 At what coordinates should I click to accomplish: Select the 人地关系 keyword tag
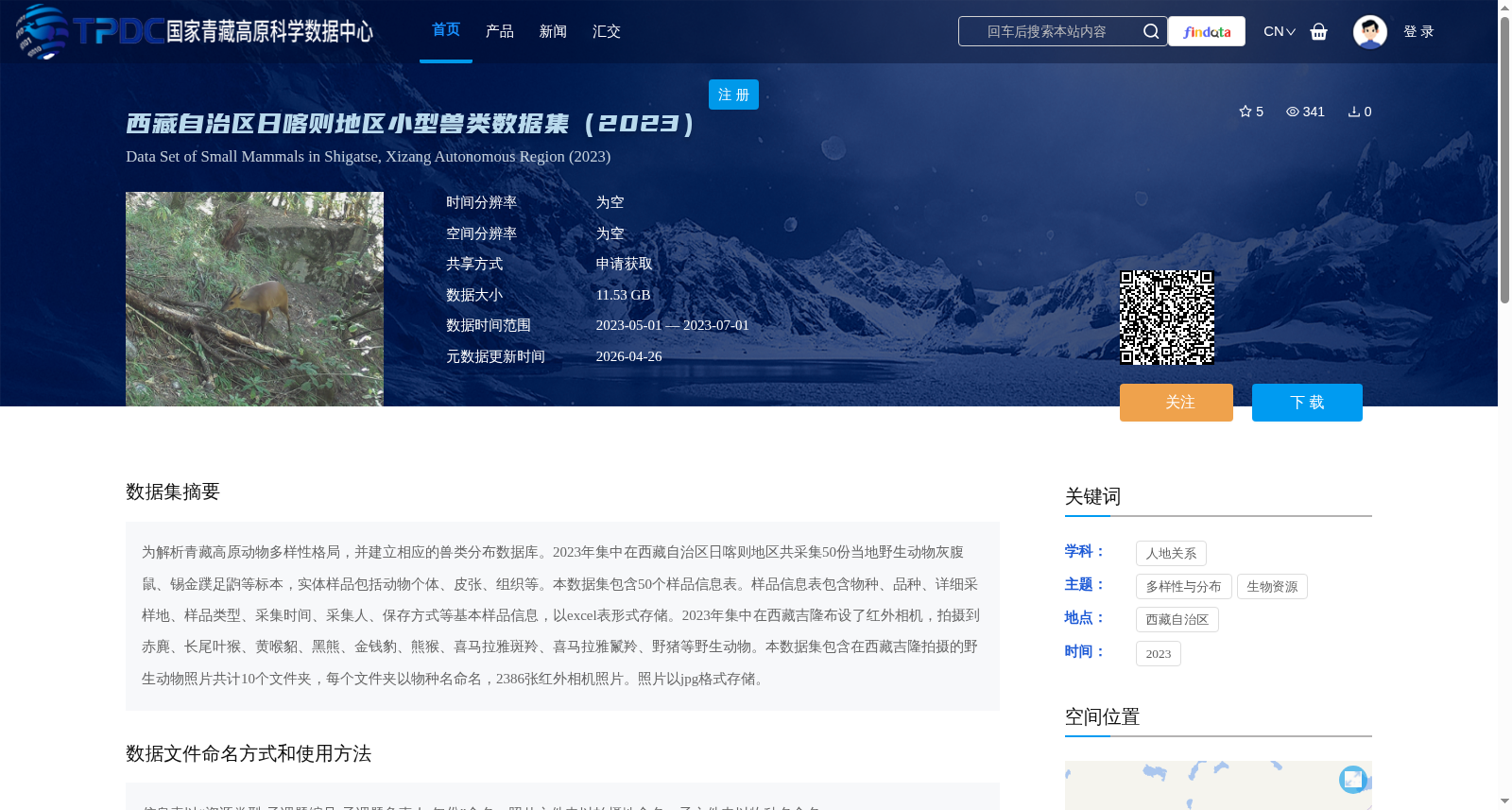[x=1171, y=553]
